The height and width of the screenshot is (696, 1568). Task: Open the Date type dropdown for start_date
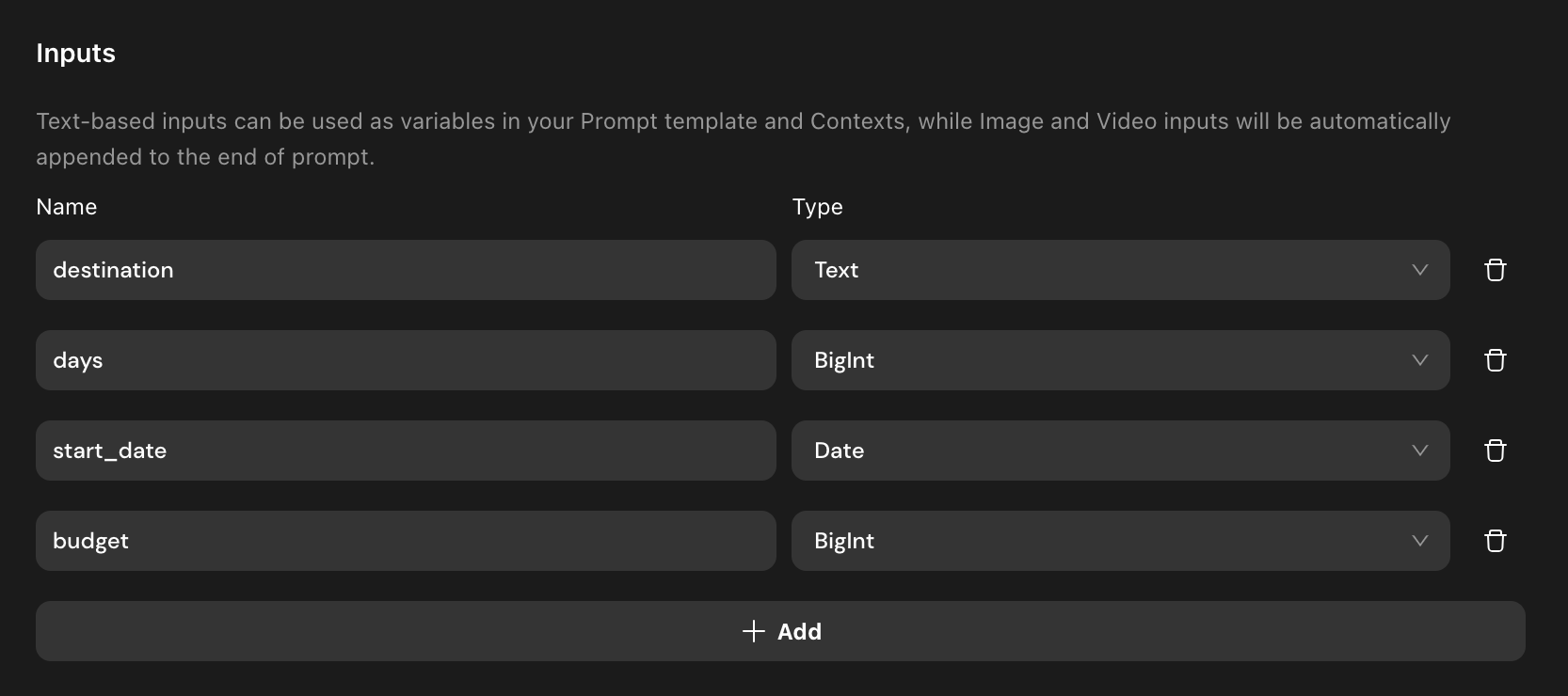pos(1120,451)
